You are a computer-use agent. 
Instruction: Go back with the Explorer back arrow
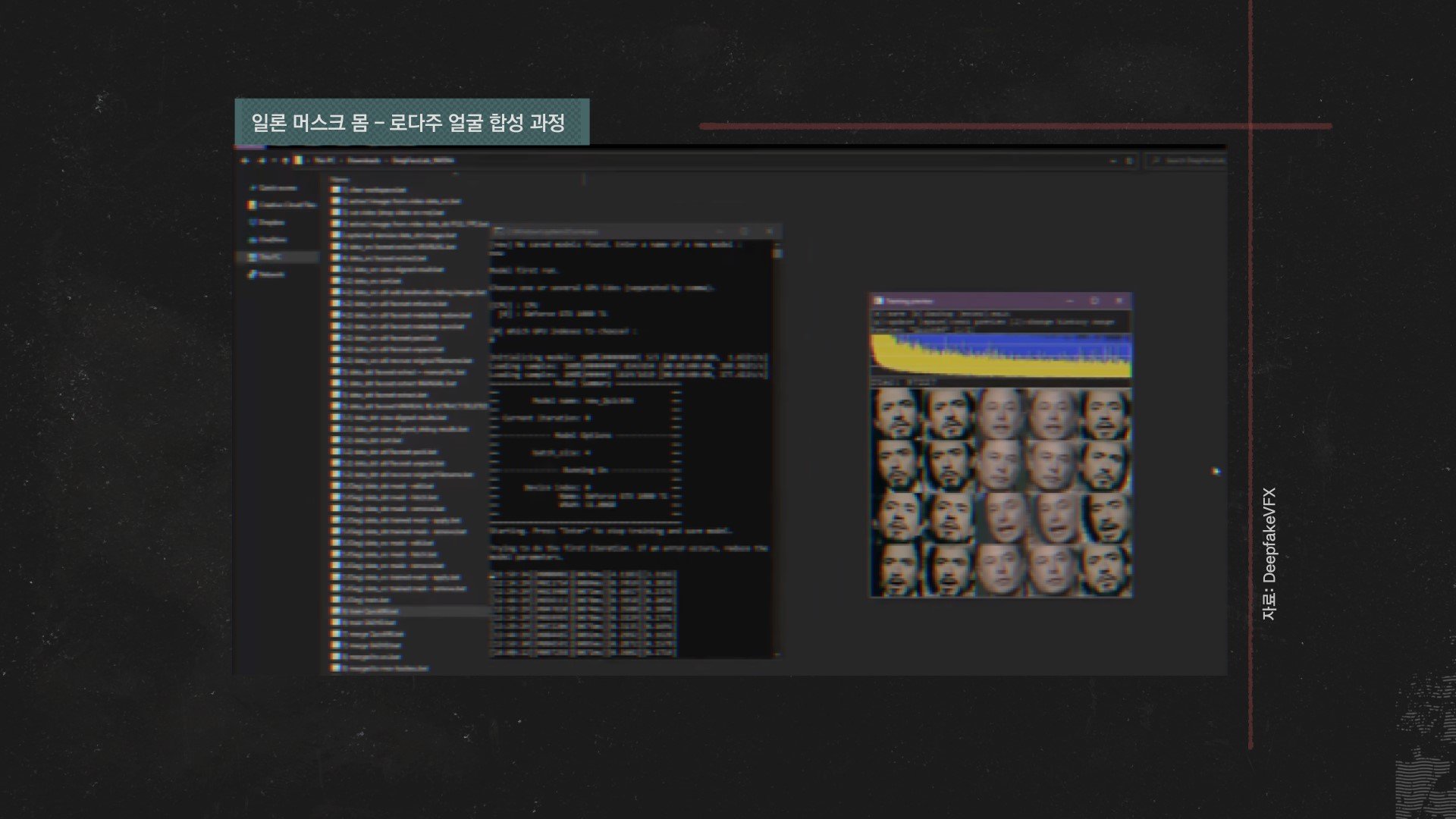point(245,161)
